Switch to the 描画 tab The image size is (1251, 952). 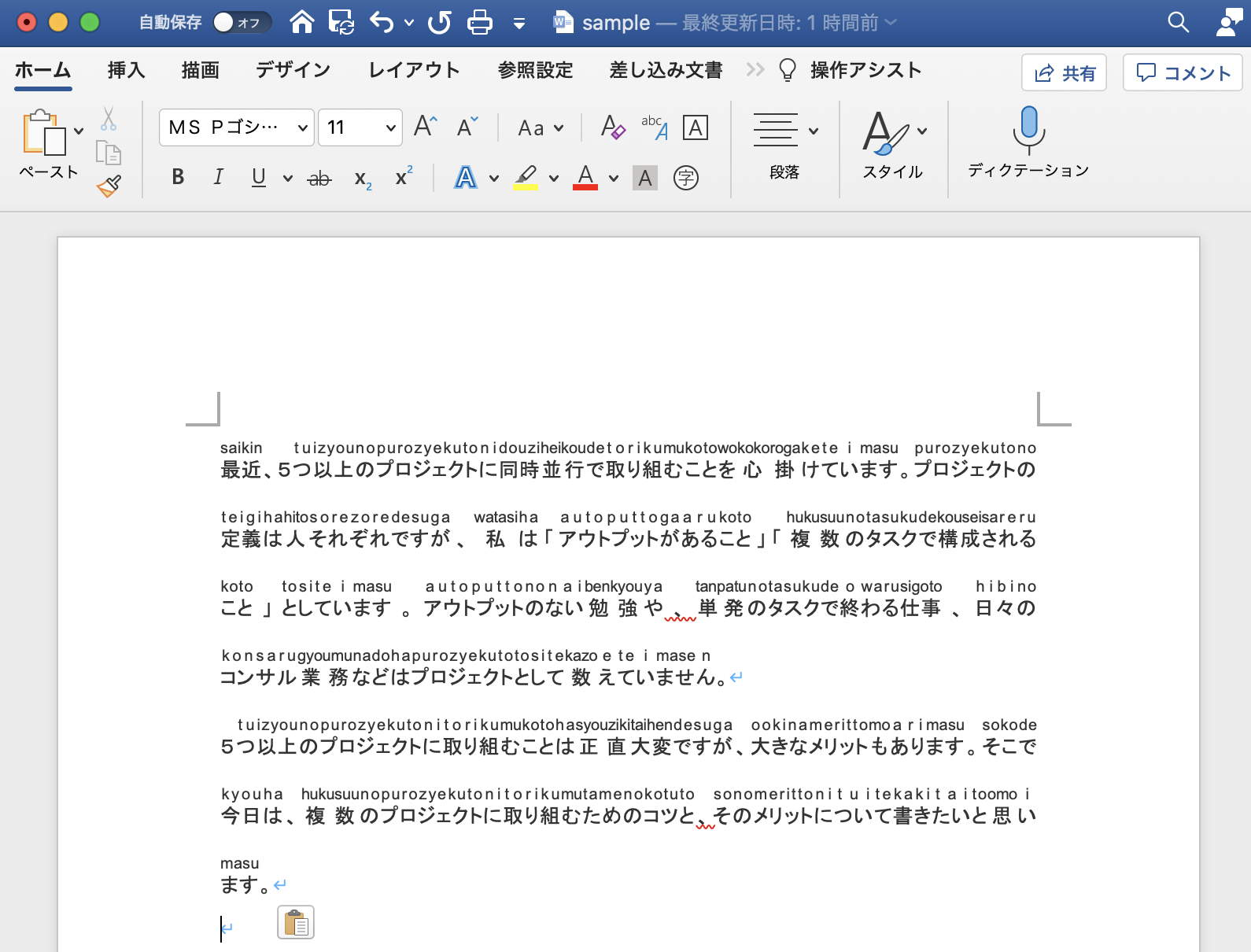(201, 70)
